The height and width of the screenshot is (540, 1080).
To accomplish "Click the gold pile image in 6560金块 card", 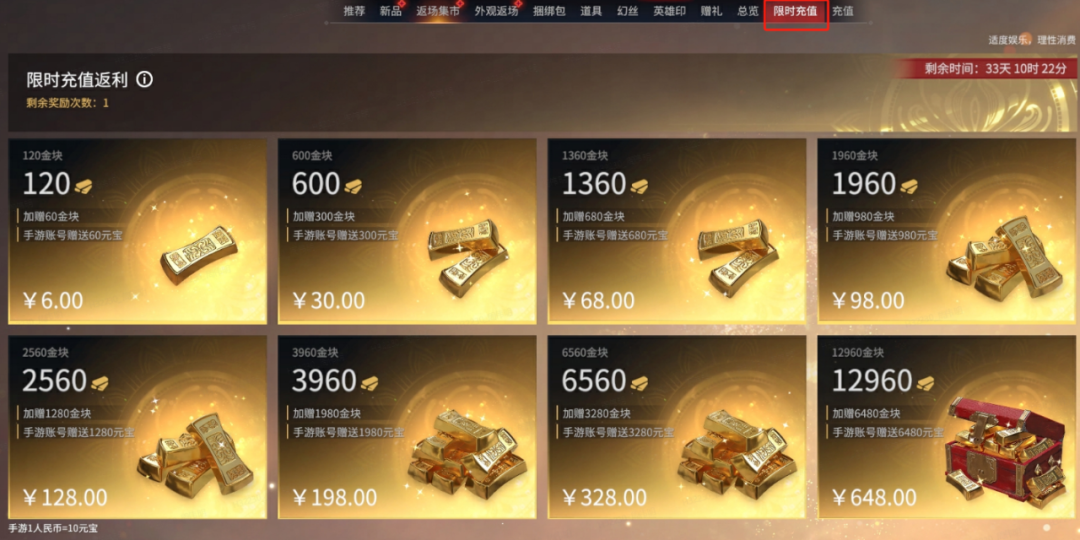I will click(x=738, y=455).
